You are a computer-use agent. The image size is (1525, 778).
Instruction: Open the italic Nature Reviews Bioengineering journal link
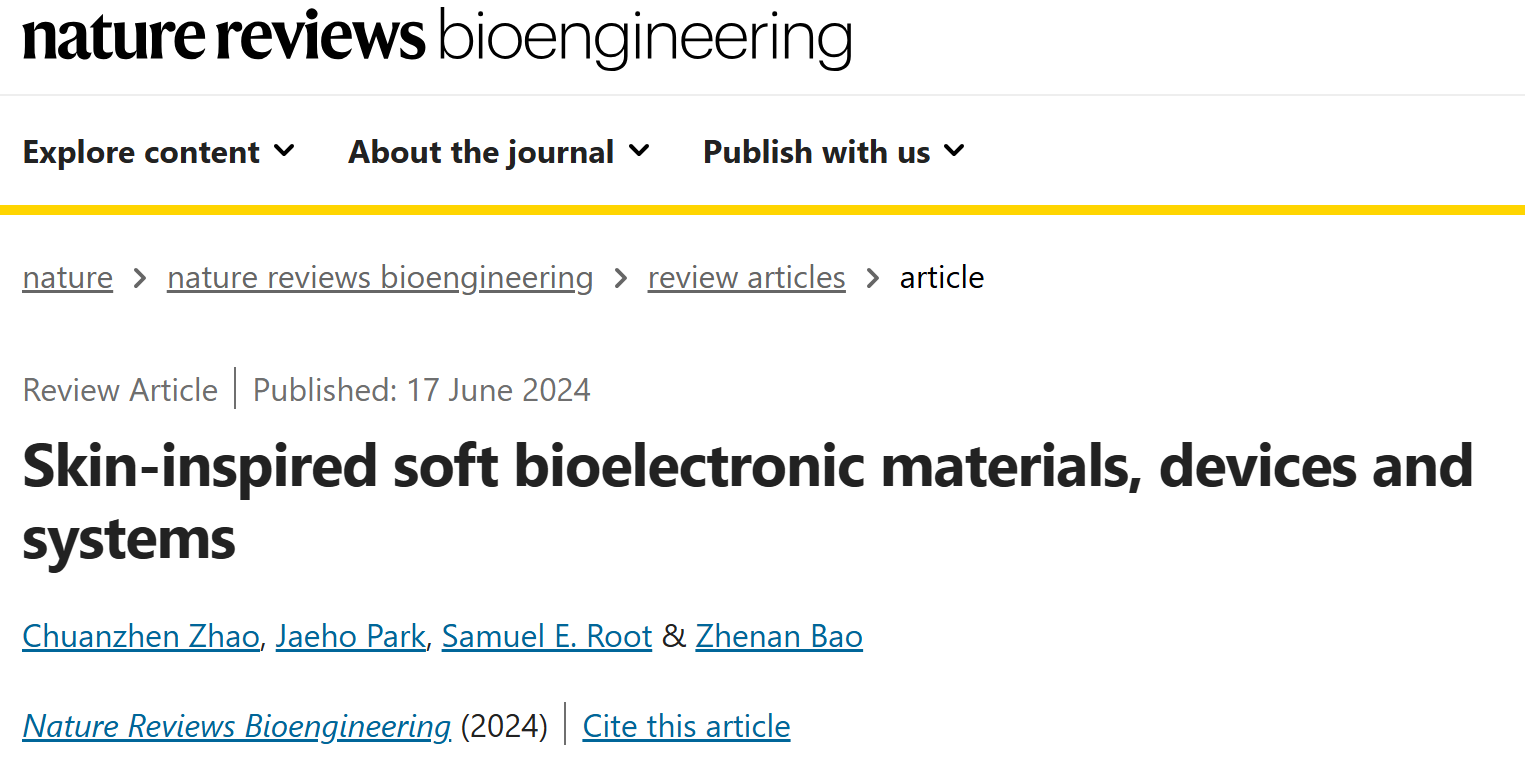pos(237,726)
